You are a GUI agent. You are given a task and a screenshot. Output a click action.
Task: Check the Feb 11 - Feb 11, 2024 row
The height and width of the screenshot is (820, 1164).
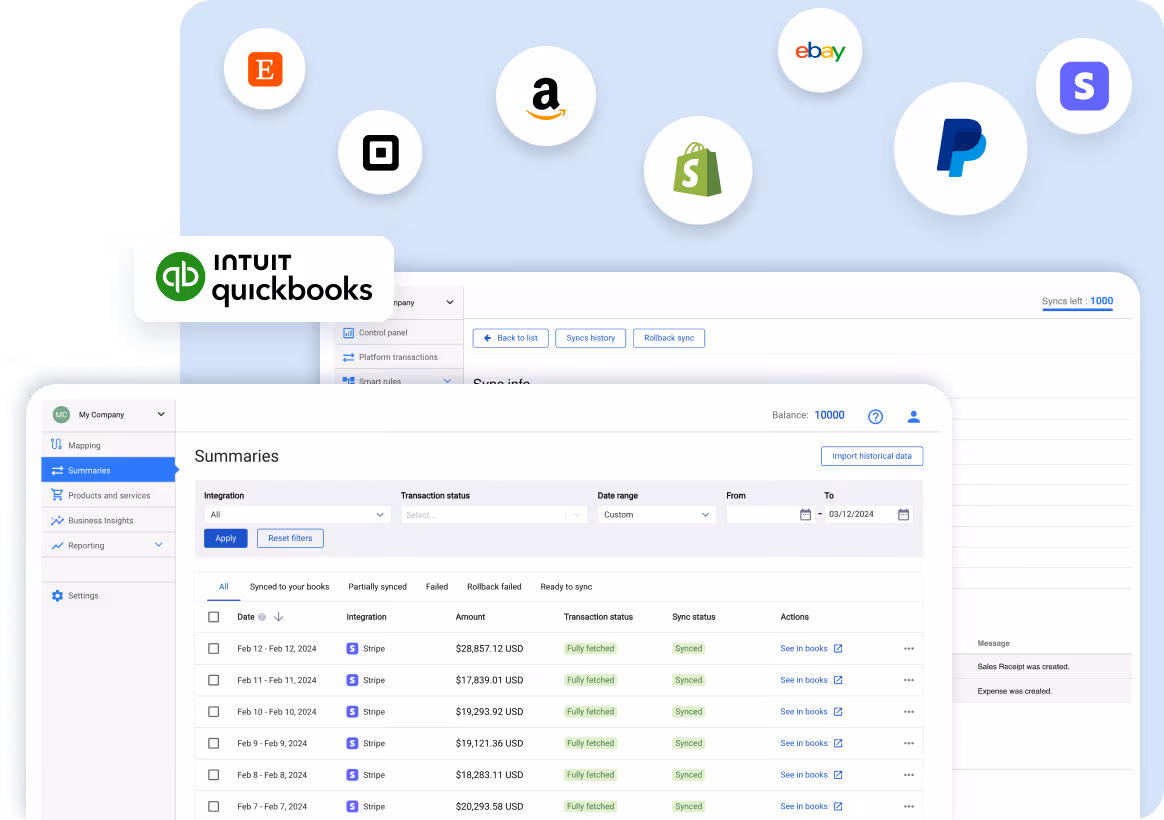click(x=214, y=680)
